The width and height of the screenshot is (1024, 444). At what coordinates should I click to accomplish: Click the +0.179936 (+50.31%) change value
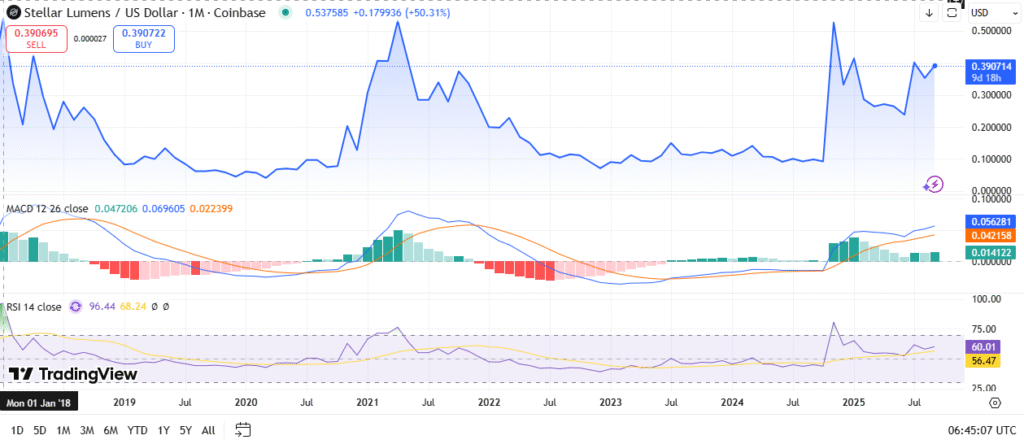403,12
